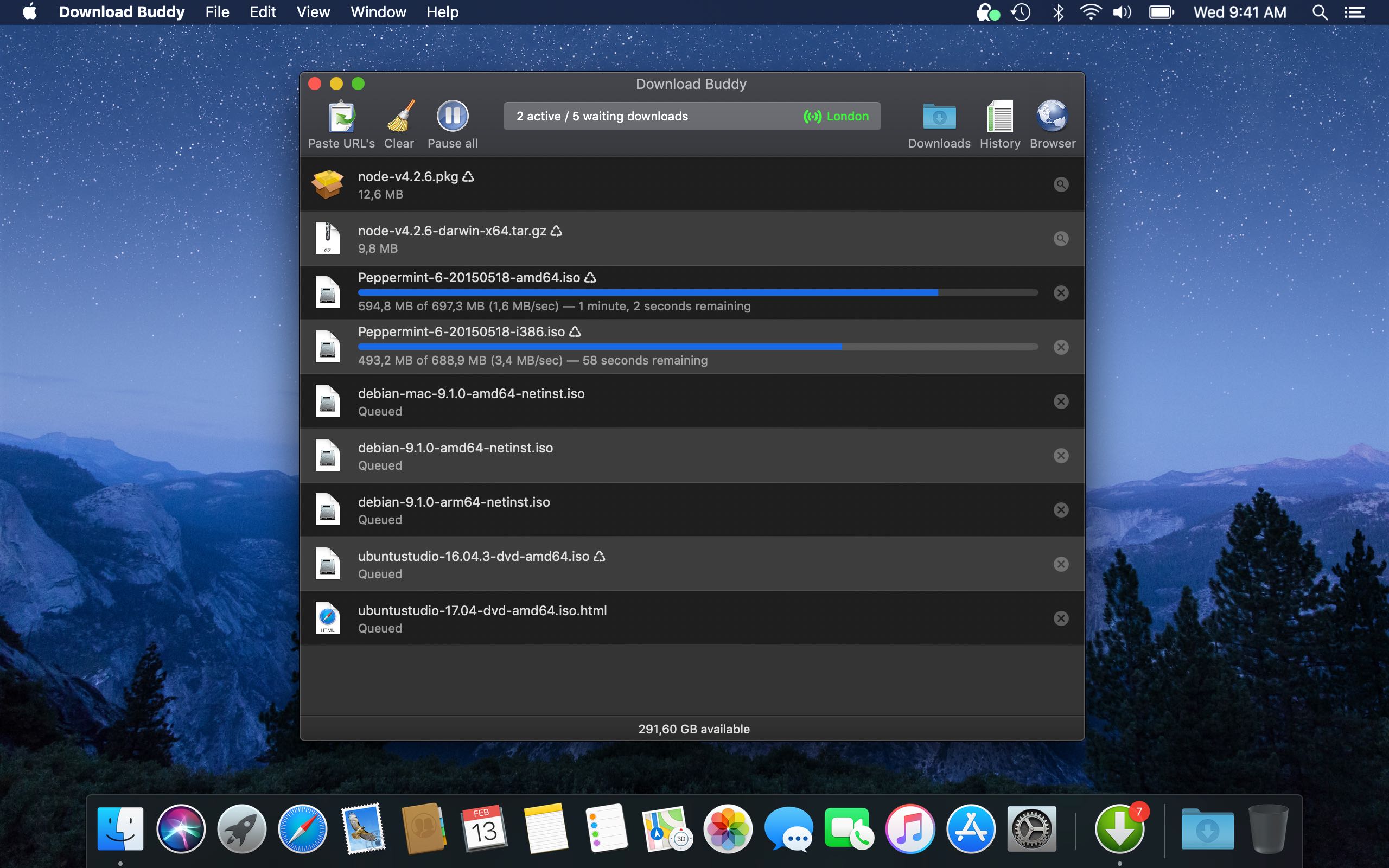Image resolution: width=1389 pixels, height=868 pixels.
Task: Cancel the Peppermint i386 iso download
Action: (x=1061, y=347)
